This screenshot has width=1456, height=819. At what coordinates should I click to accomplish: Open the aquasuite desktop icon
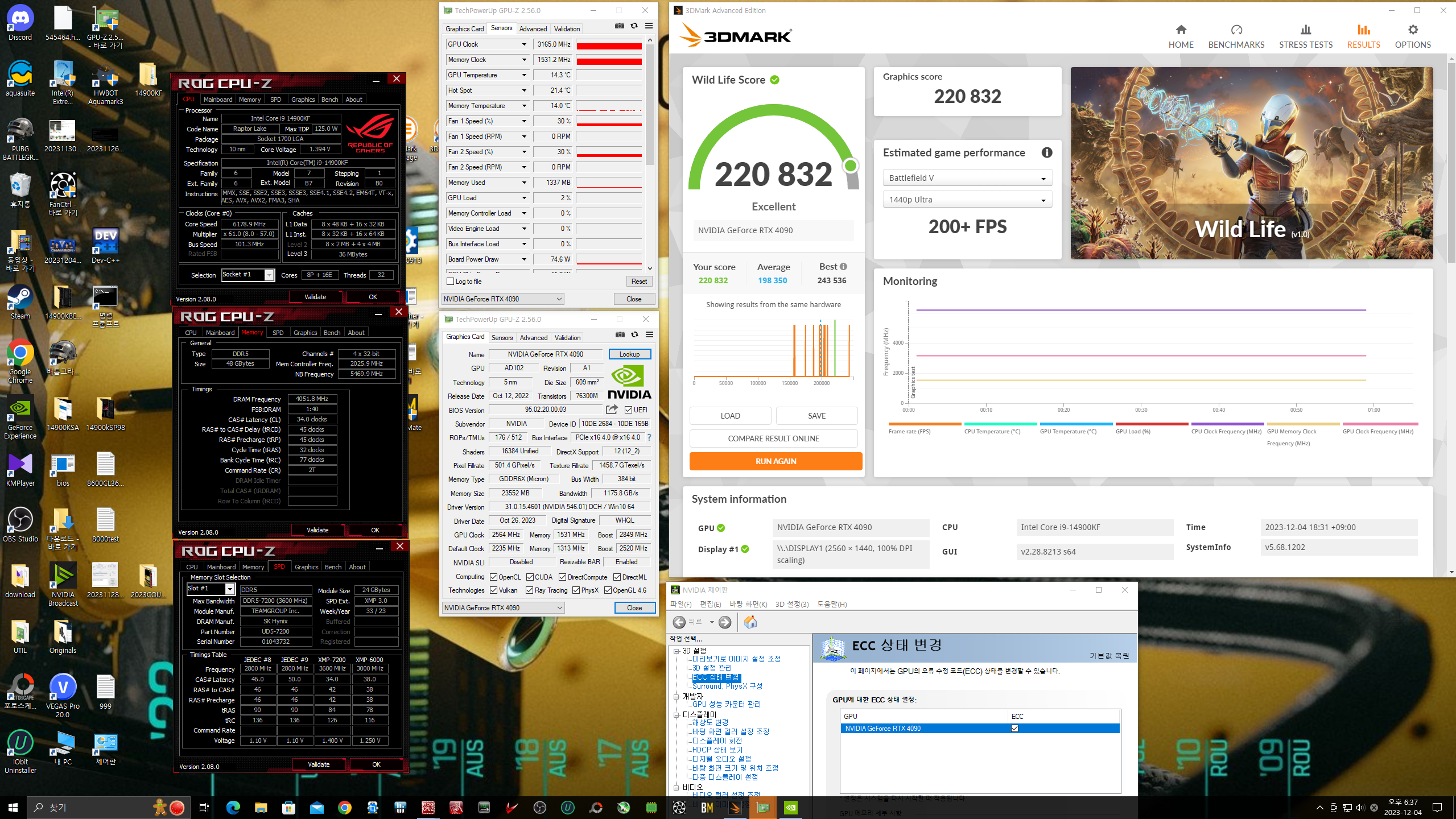(x=20, y=78)
